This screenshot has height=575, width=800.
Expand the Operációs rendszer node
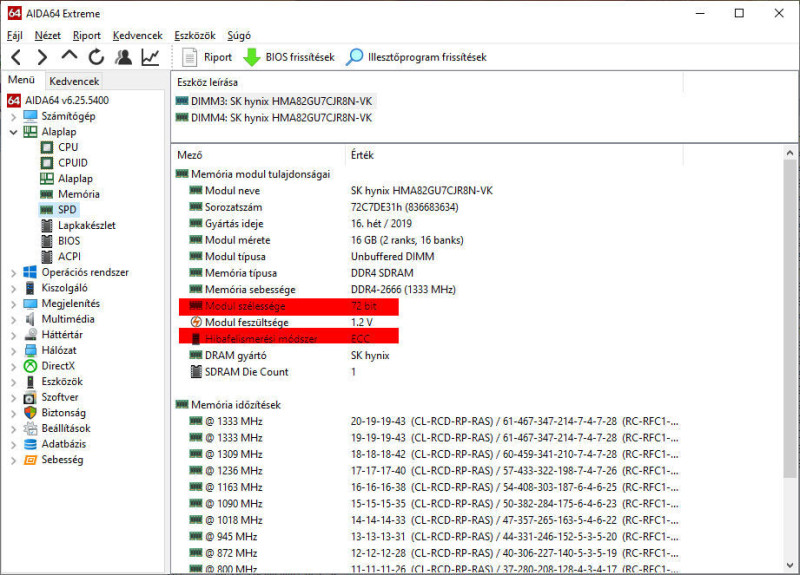14,273
